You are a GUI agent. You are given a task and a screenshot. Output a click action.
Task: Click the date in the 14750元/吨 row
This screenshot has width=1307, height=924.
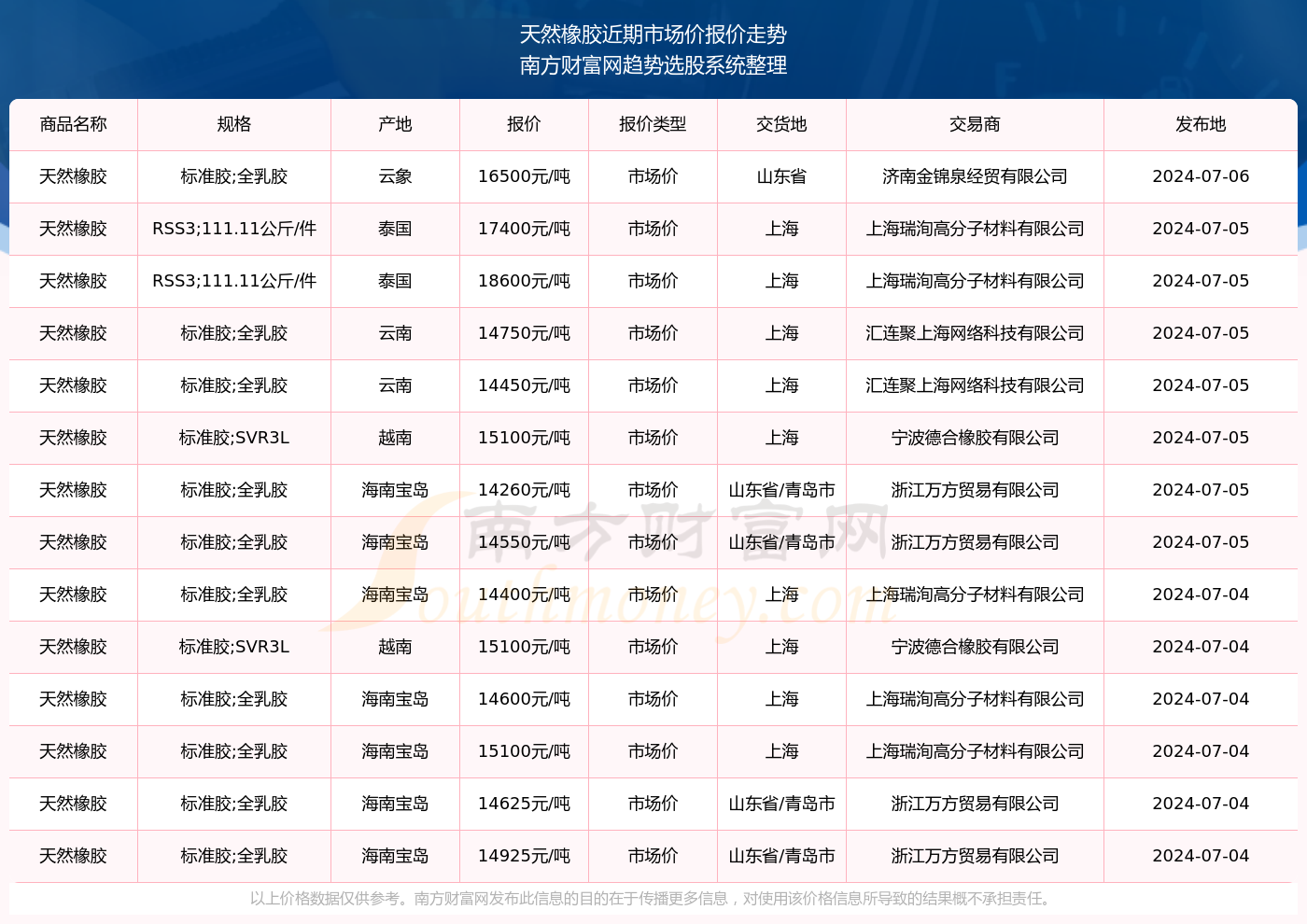click(1201, 333)
